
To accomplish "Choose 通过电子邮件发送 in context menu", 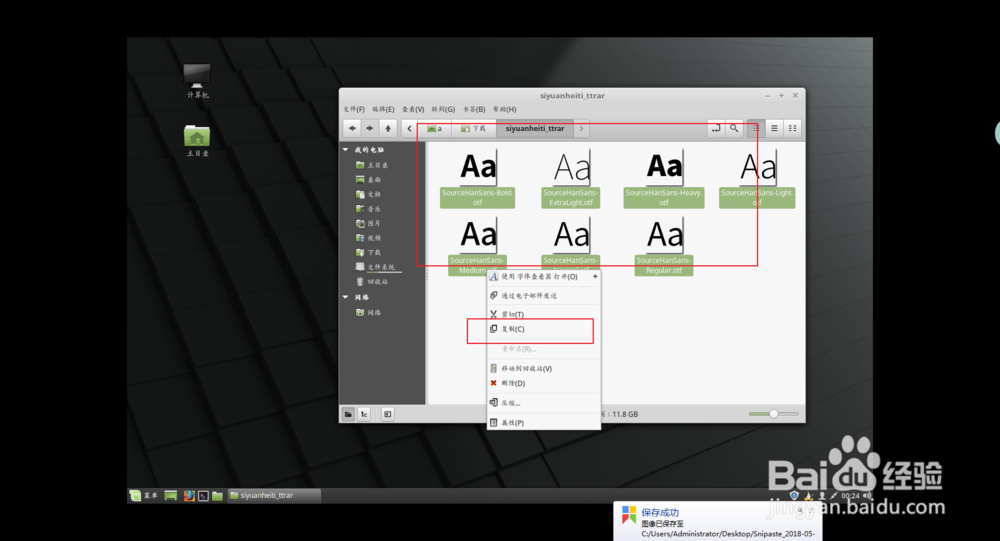I will click(x=544, y=296).
